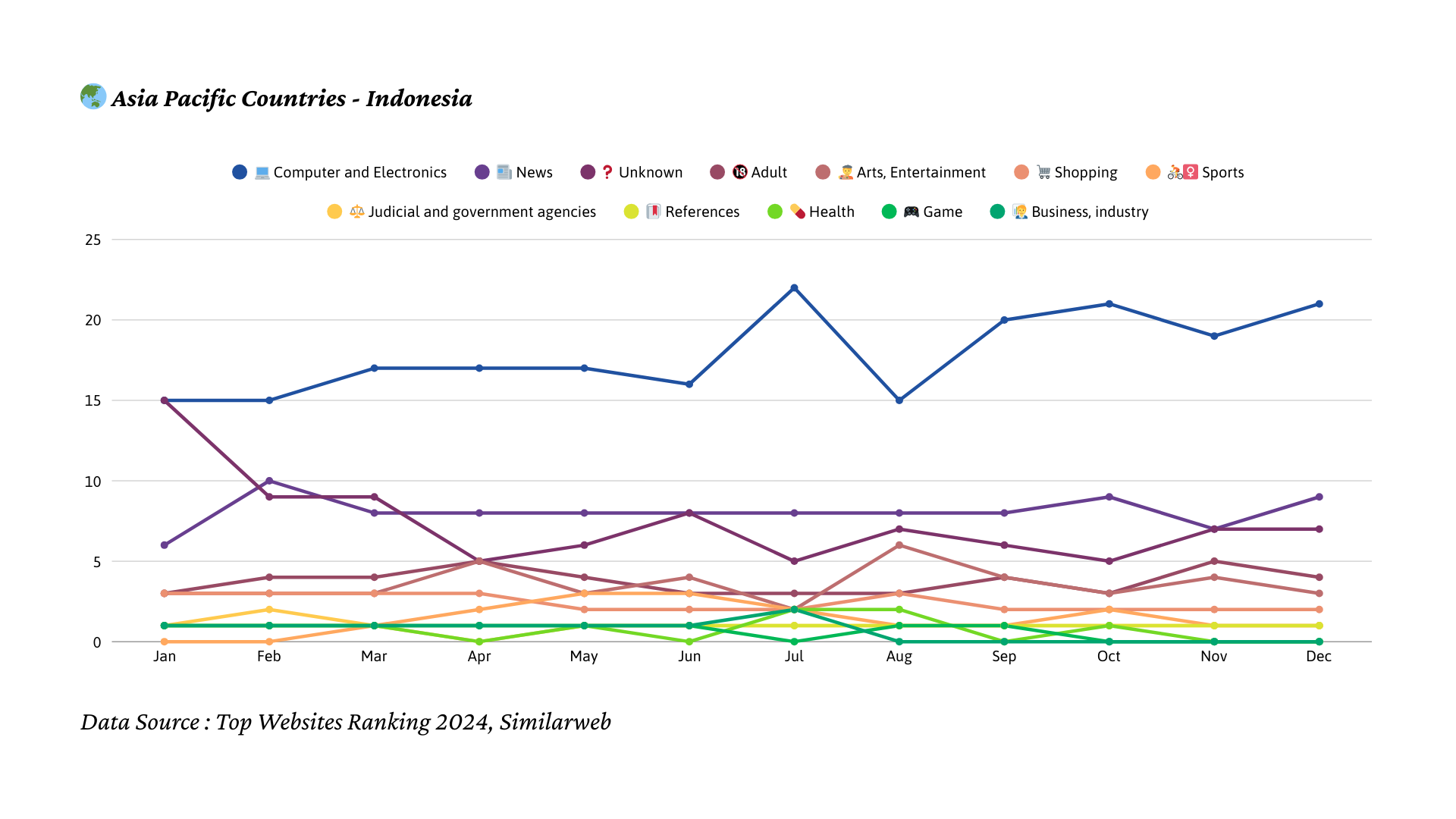Image resolution: width=1456 pixels, height=819 pixels.
Task: Click the Data Source Similarweb caption
Action: tap(346, 722)
